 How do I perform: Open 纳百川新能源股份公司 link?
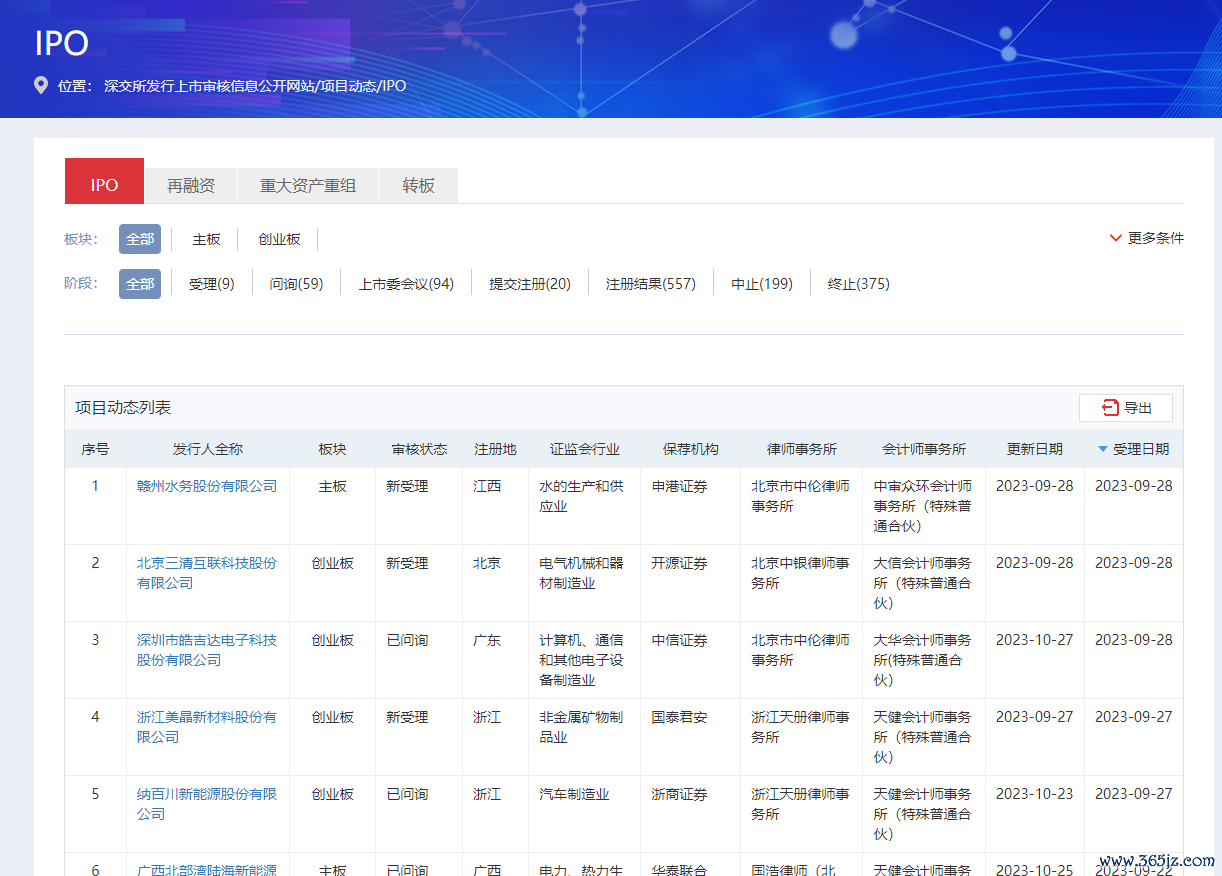pyautogui.click(x=207, y=804)
